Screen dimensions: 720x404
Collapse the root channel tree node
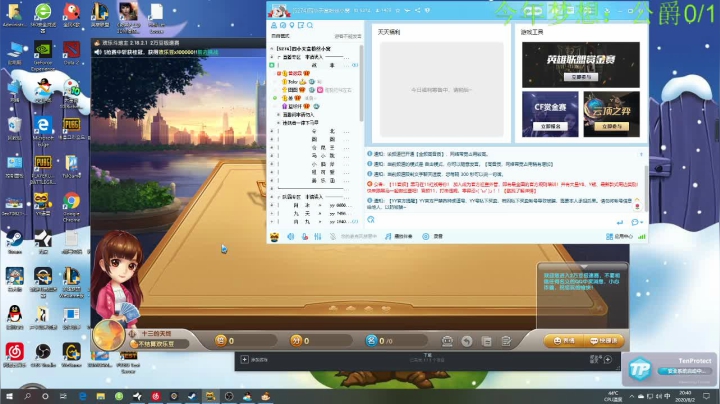(272, 49)
